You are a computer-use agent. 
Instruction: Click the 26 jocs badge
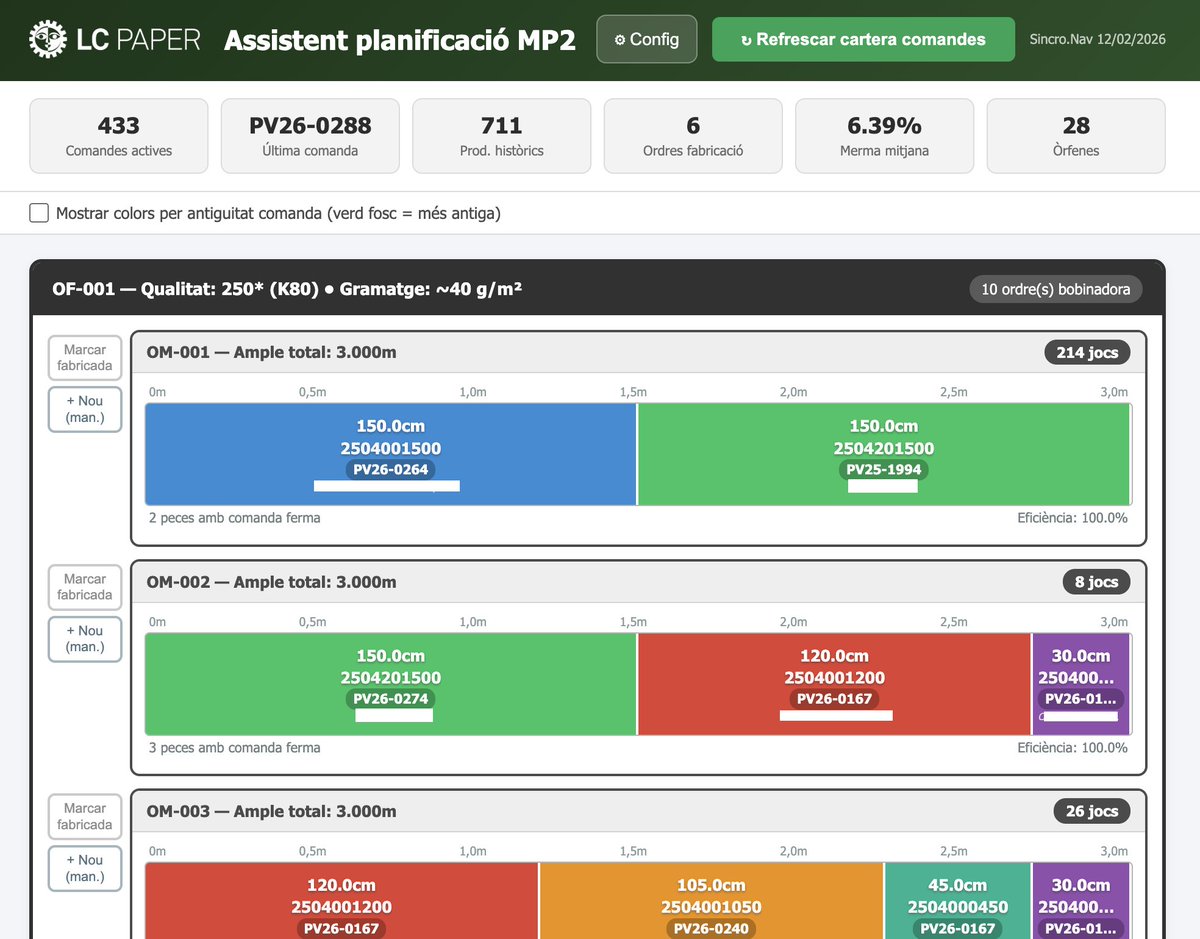click(x=1091, y=811)
